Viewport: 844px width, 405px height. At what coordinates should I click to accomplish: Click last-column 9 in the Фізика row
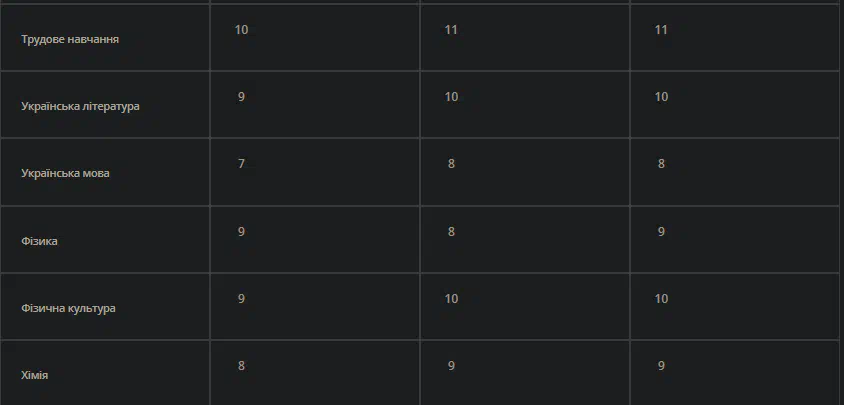coord(661,232)
